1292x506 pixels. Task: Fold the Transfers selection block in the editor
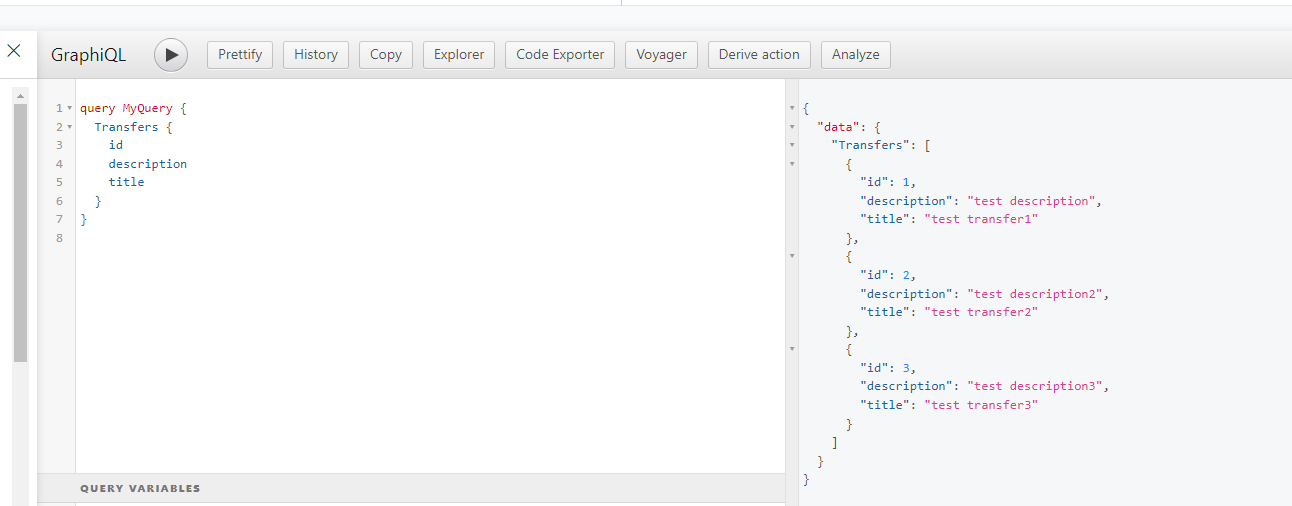pyautogui.click(x=69, y=127)
